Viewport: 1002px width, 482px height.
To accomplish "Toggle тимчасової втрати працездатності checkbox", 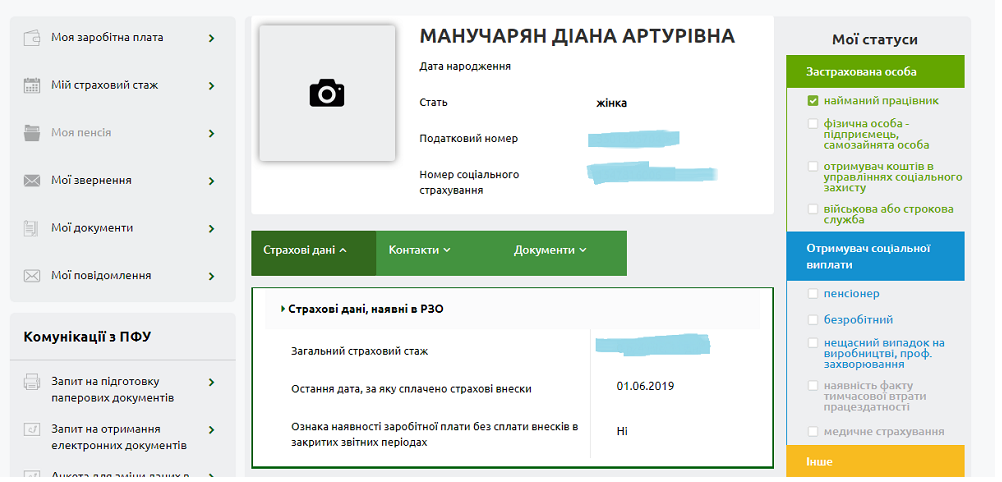I will point(813,386).
